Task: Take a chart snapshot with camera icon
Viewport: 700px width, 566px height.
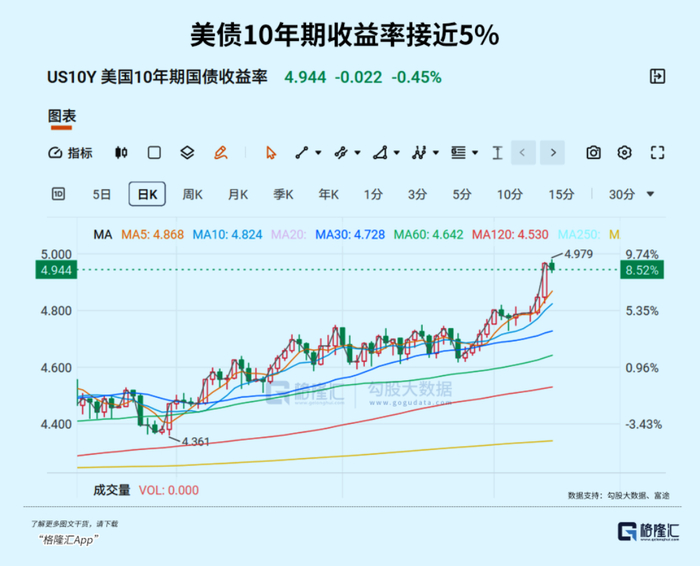Action: pos(593,153)
